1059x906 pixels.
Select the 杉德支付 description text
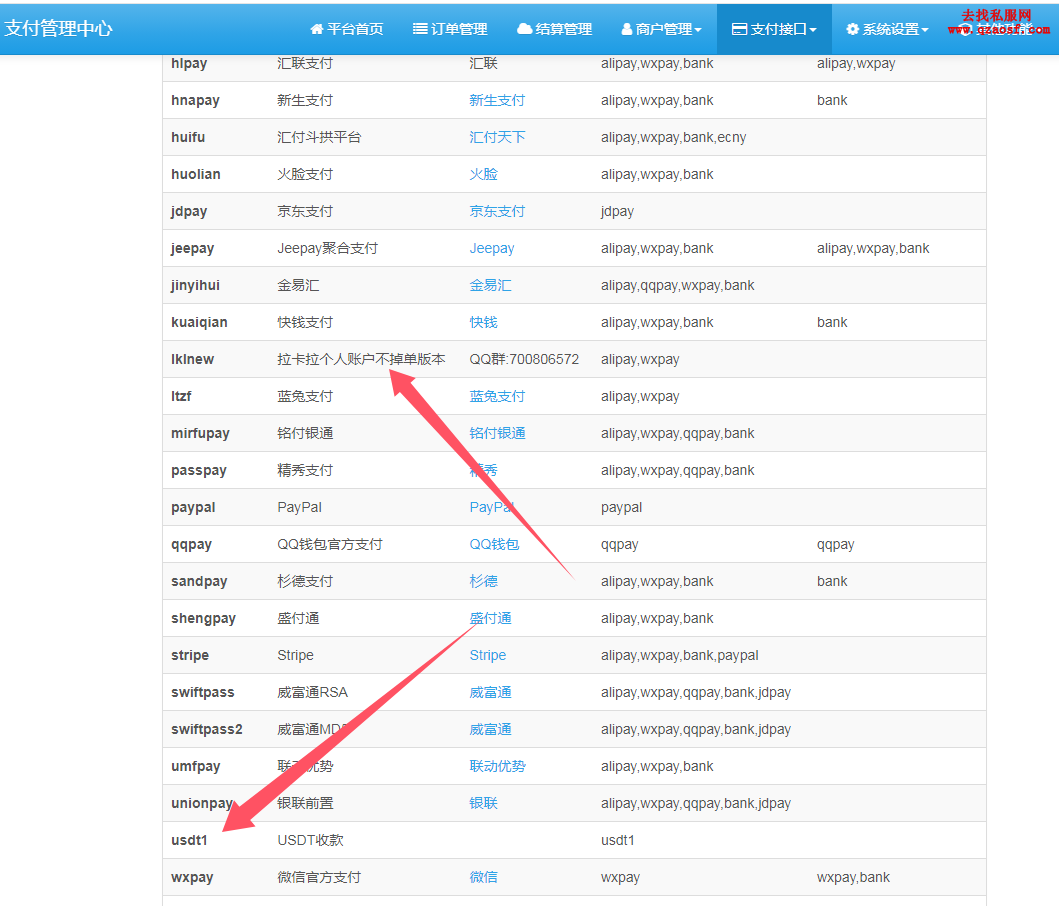click(x=305, y=582)
